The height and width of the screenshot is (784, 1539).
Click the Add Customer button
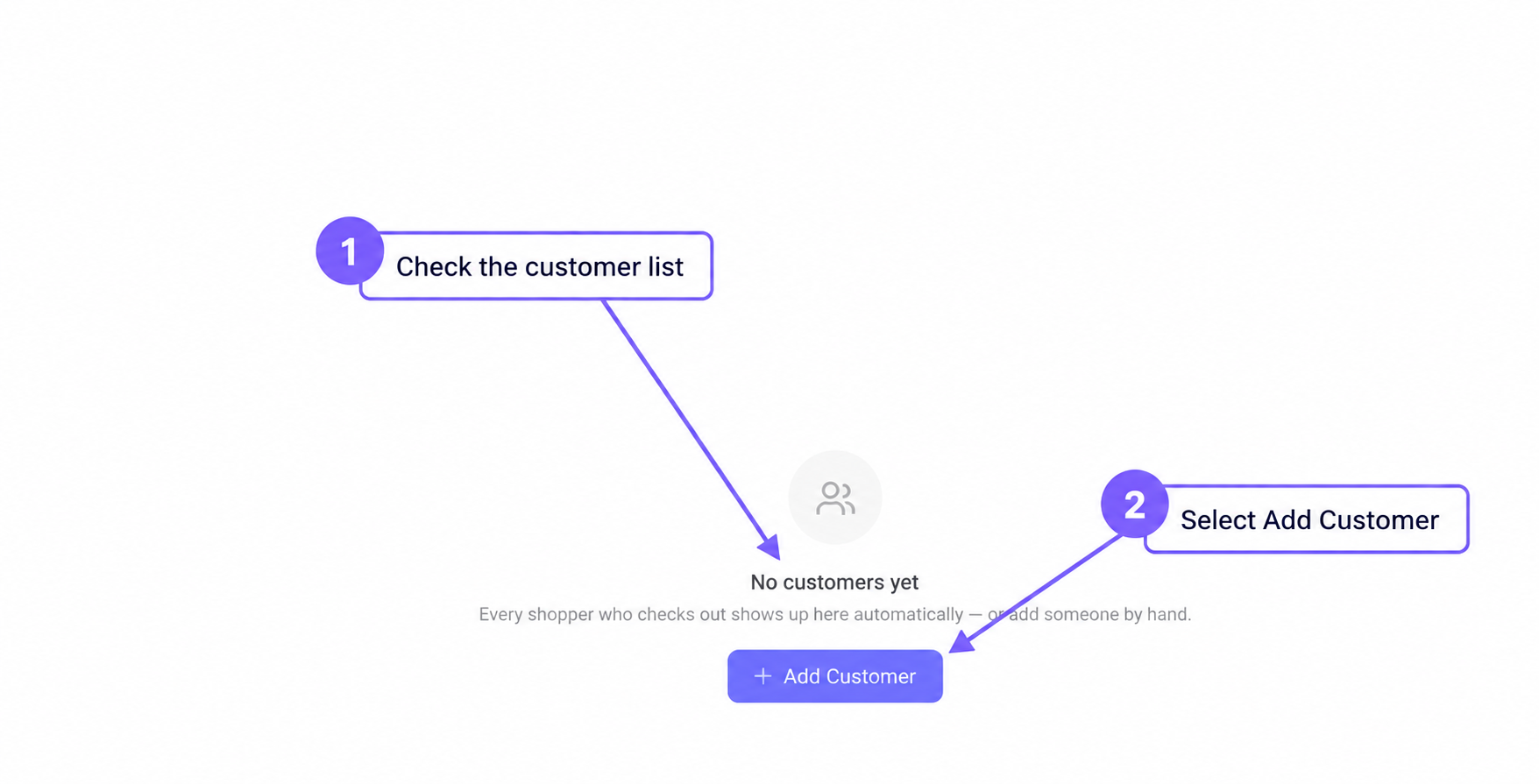click(x=834, y=675)
